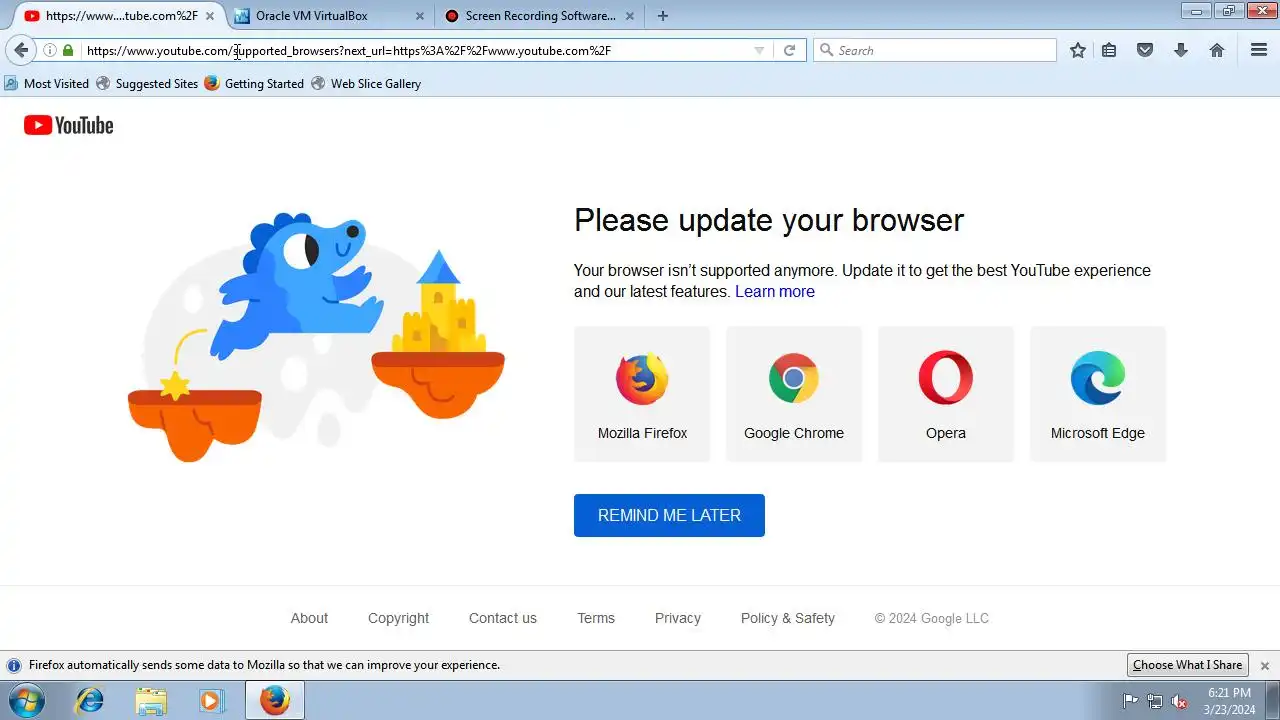Click the Search input box
1280x720 pixels.
pos(935,50)
